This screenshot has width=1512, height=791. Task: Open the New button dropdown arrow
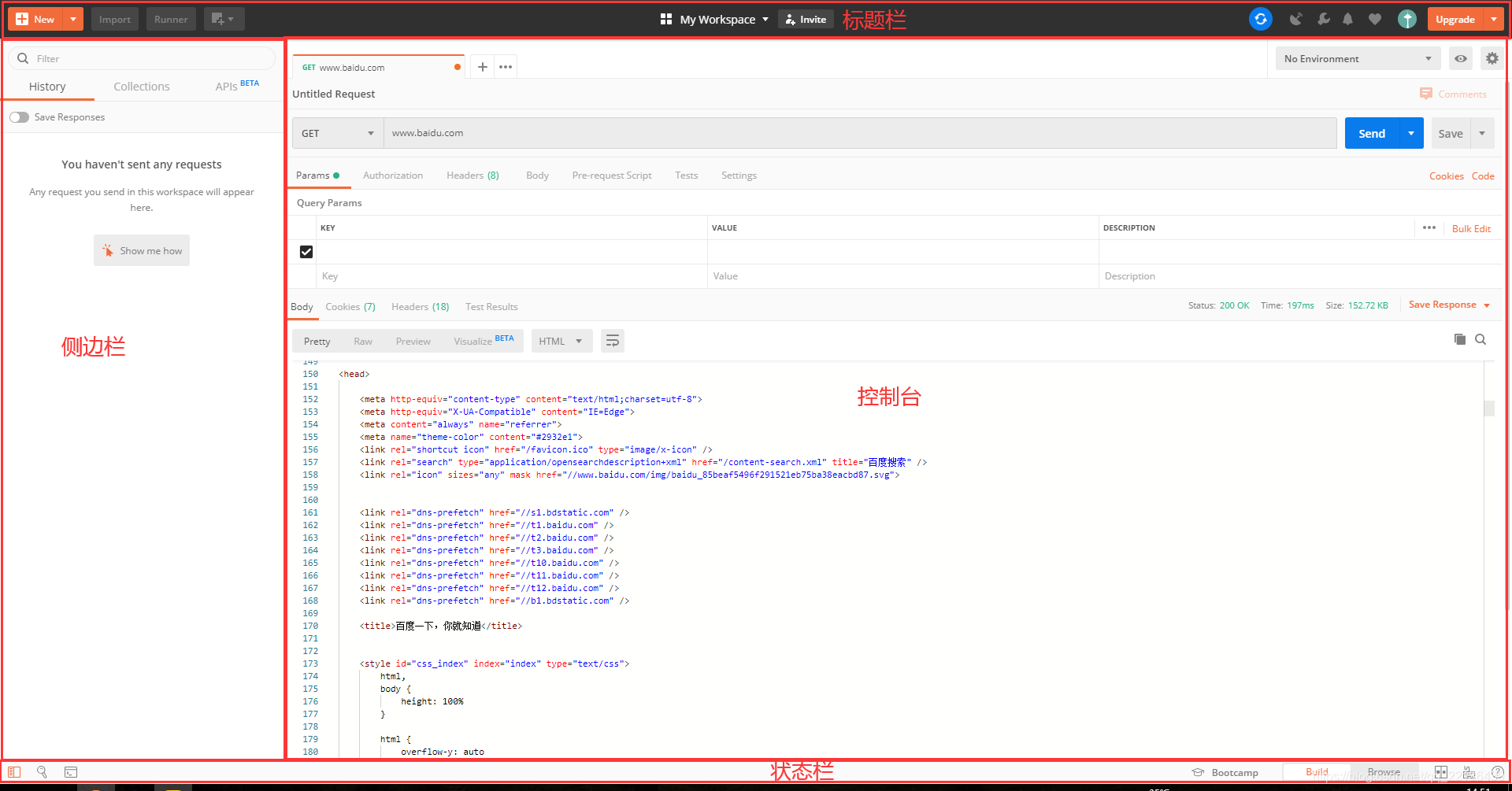[x=73, y=19]
